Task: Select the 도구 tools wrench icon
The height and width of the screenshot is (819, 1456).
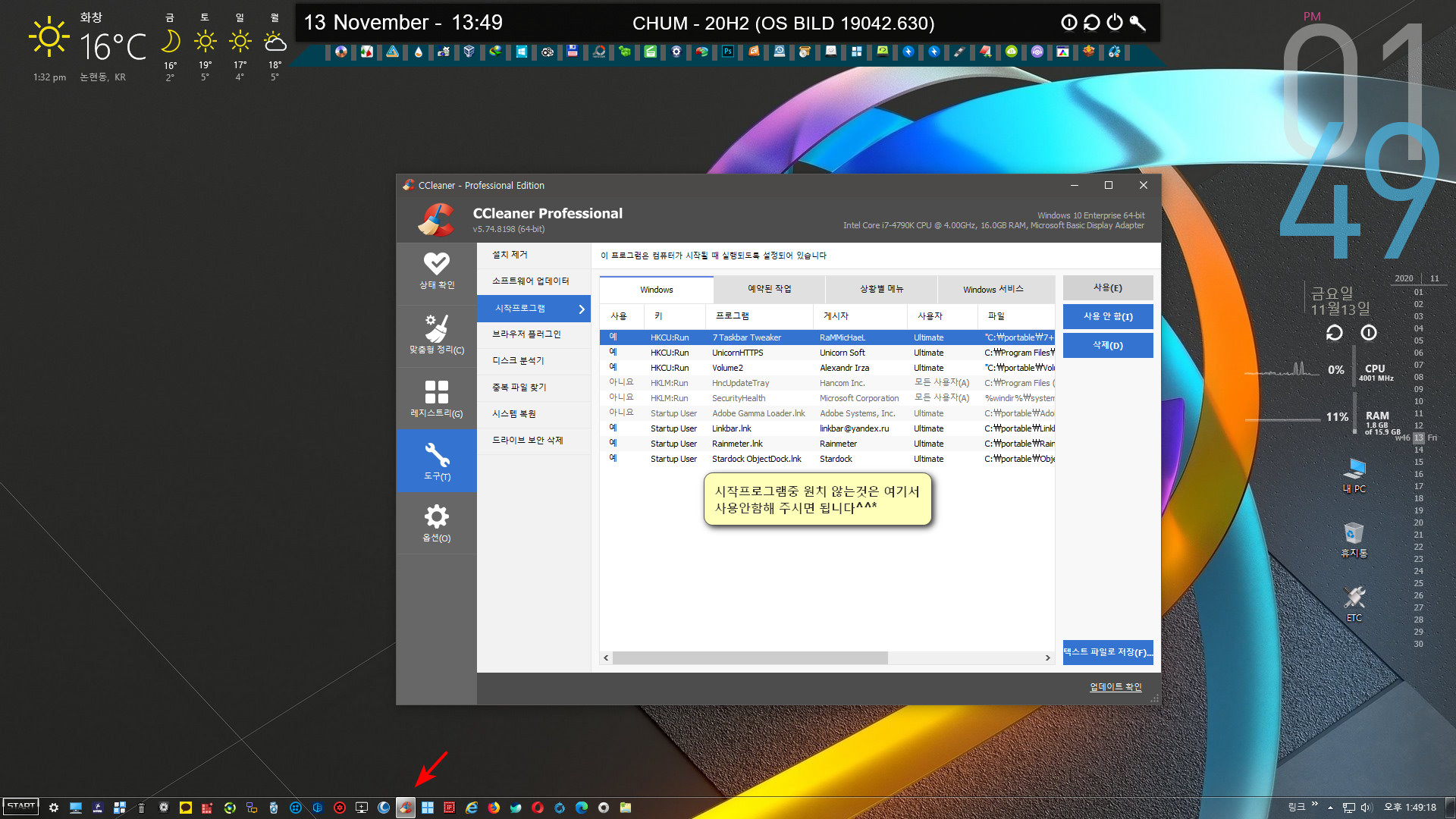Action: click(x=436, y=455)
